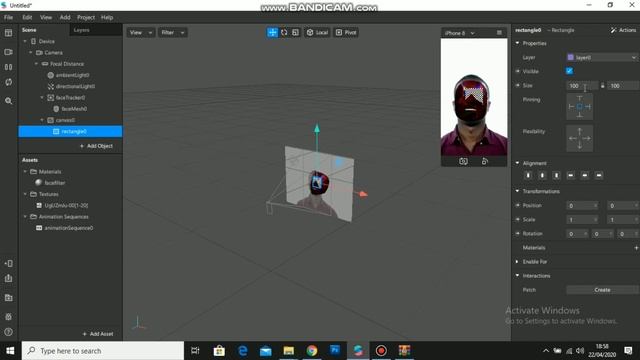Collapse the Device tree node
The image size is (640, 360).
tap(25, 41)
